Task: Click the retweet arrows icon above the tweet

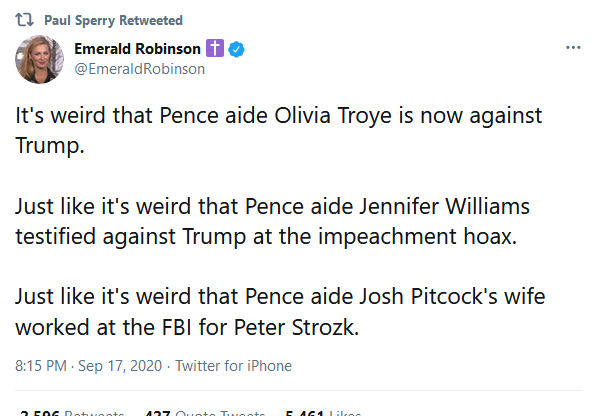Action: point(24,20)
